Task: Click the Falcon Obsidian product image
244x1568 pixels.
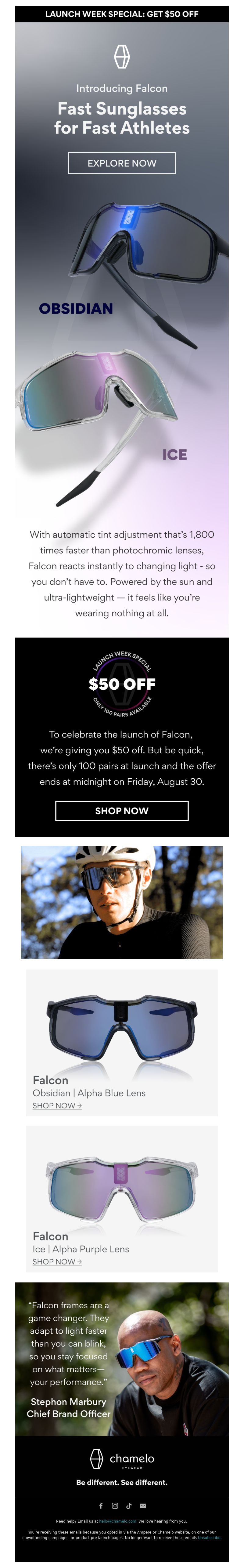Action: point(122,1029)
